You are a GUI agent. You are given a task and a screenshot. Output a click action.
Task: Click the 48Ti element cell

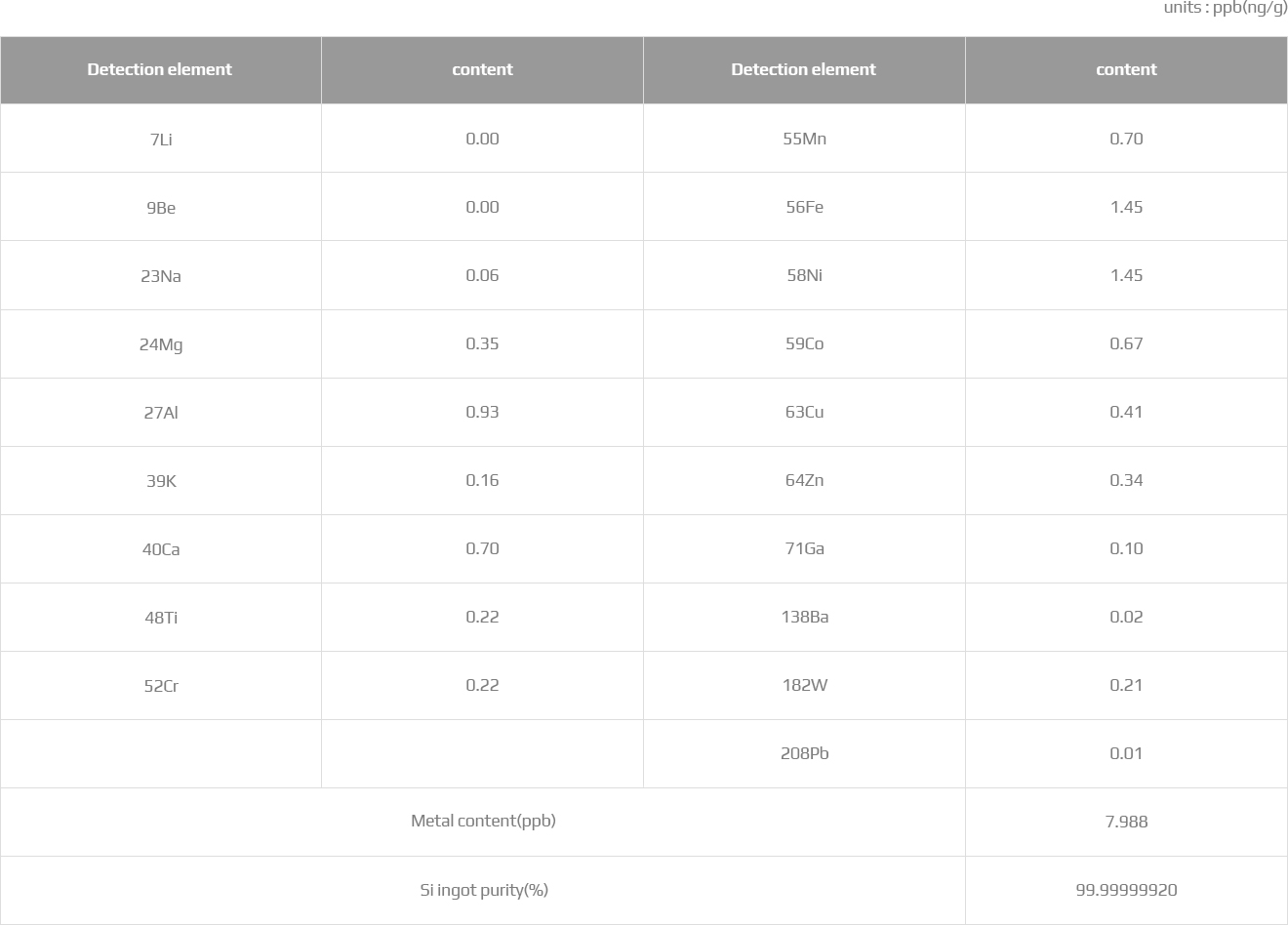(x=160, y=617)
